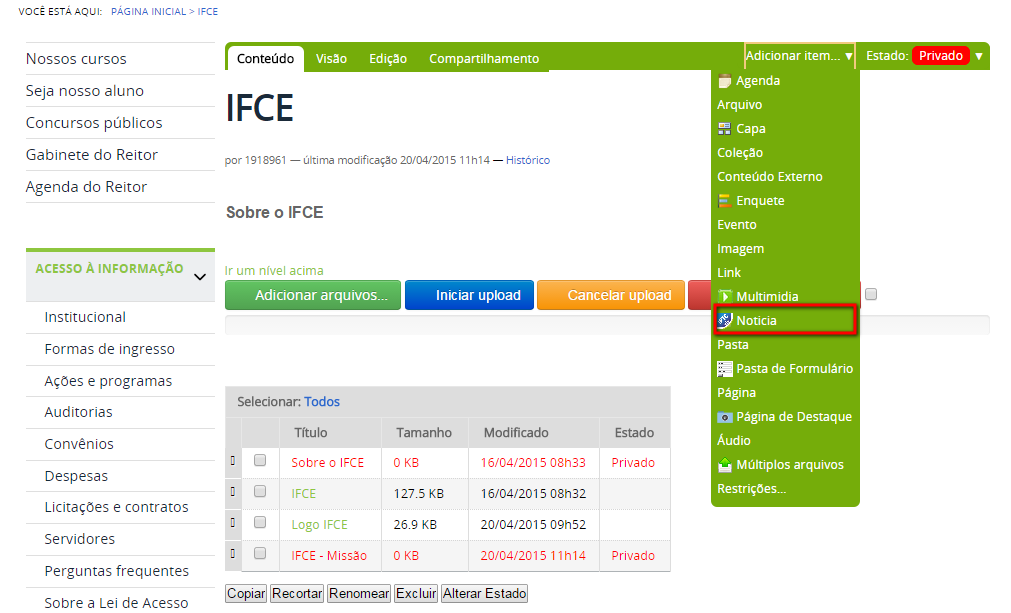The height and width of the screenshot is (613, 1011).
Task: Select Áudio in add item menu
Action: pos(734,441)
